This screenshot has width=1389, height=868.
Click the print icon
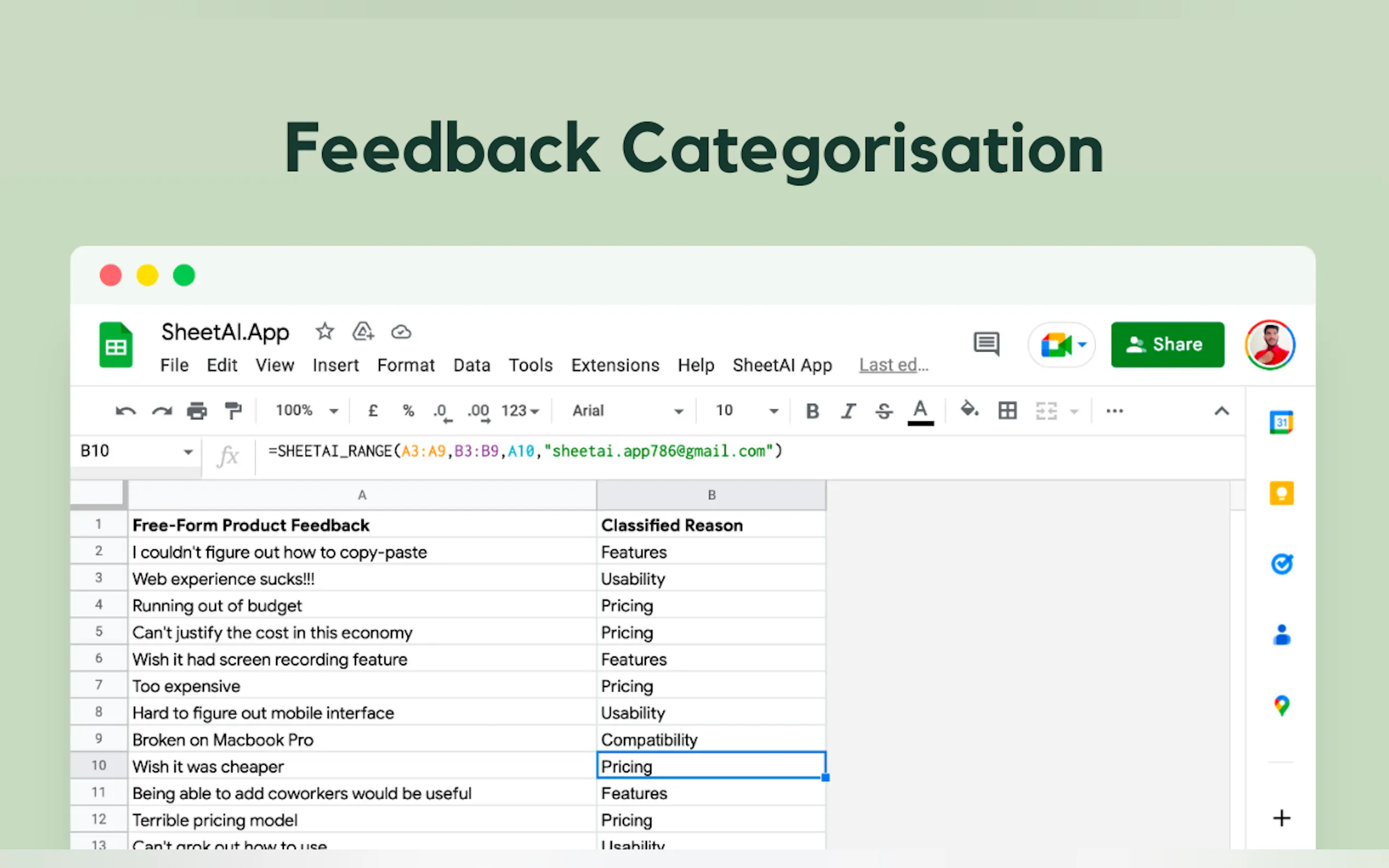[x=196, y=411]
